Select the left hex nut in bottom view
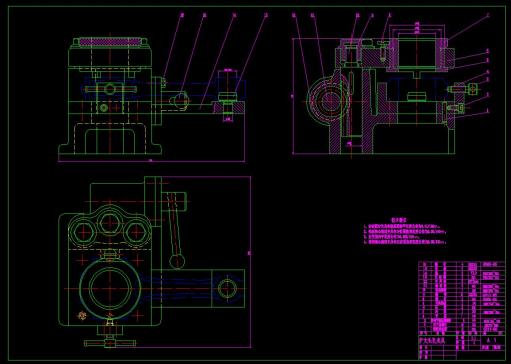Screen dimensions: 511x364 tap(83, 232)
